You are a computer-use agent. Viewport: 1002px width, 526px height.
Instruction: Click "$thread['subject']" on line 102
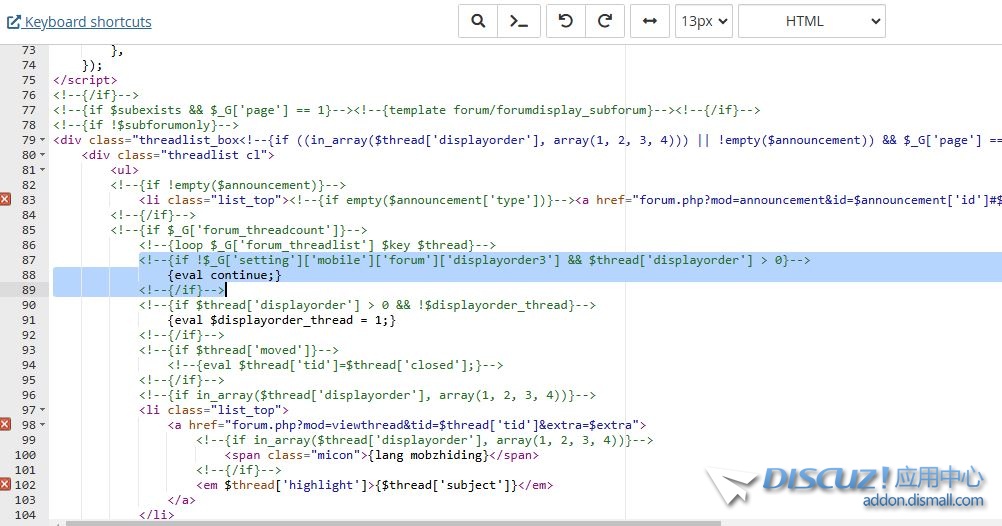446,485
